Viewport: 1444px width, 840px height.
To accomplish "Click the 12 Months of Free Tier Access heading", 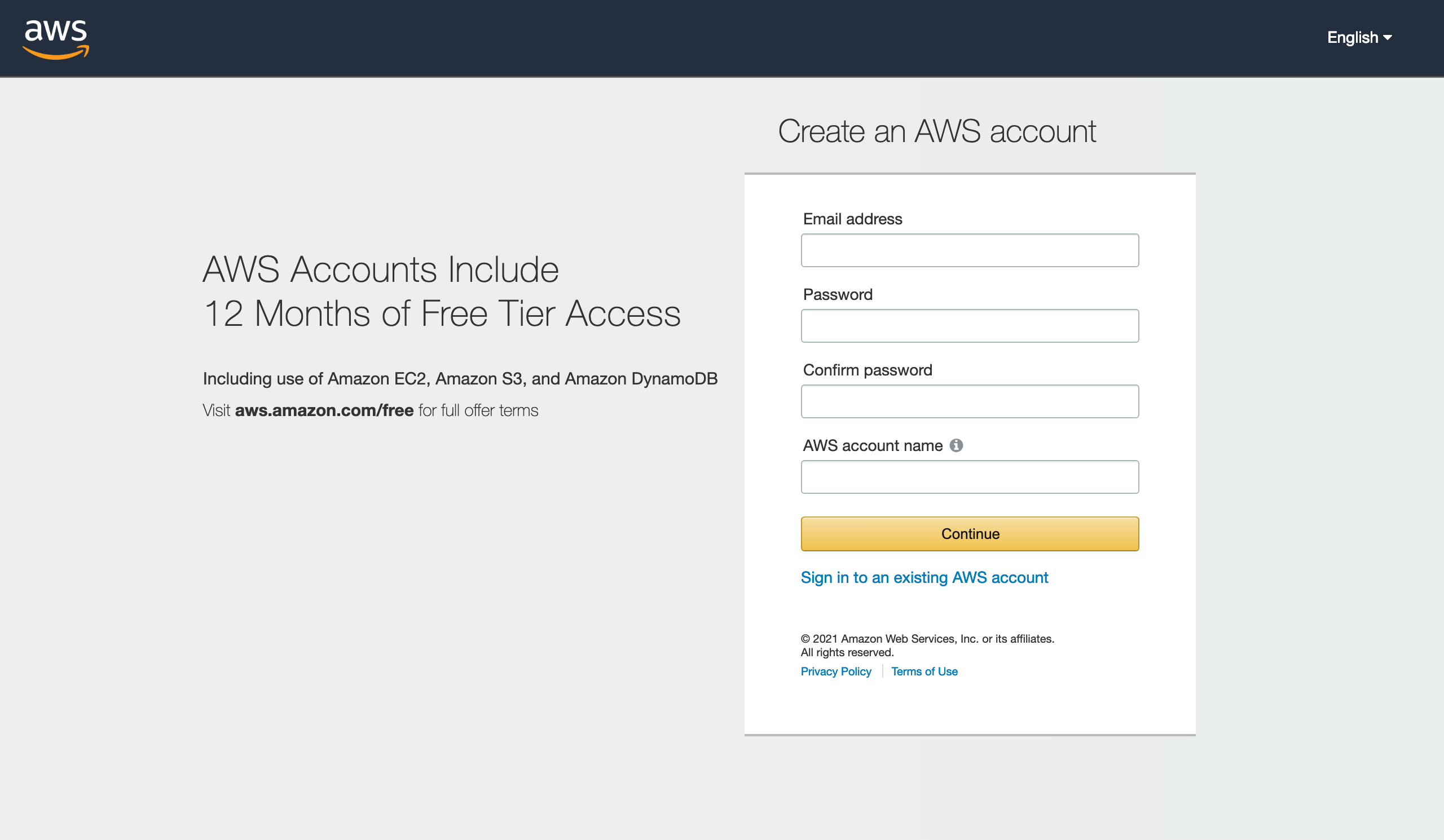I will pos(442,313).
